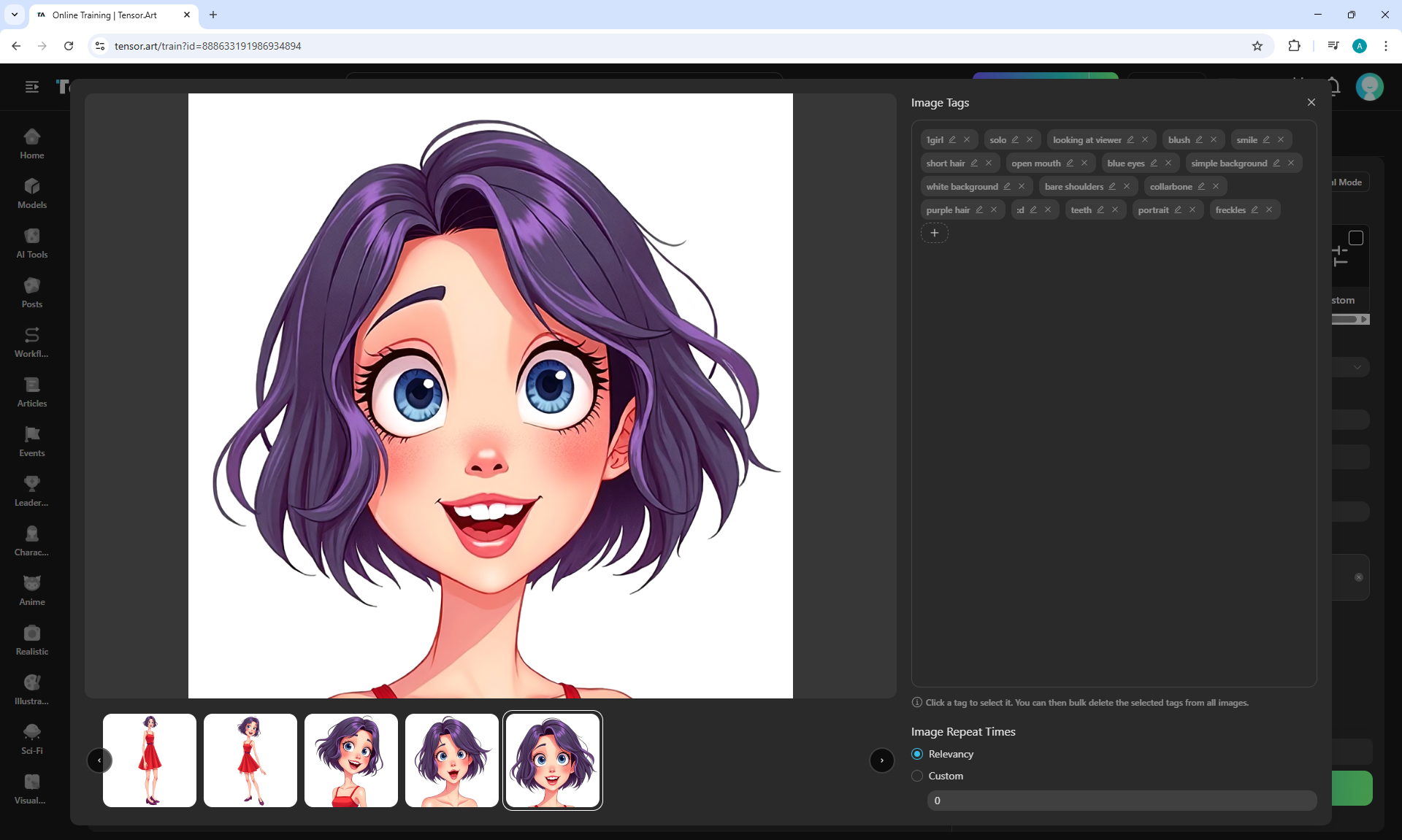The width and height of the screenshot is (1402, 840).
Task: Select the Custom repeat option
Action: point(917,777)
